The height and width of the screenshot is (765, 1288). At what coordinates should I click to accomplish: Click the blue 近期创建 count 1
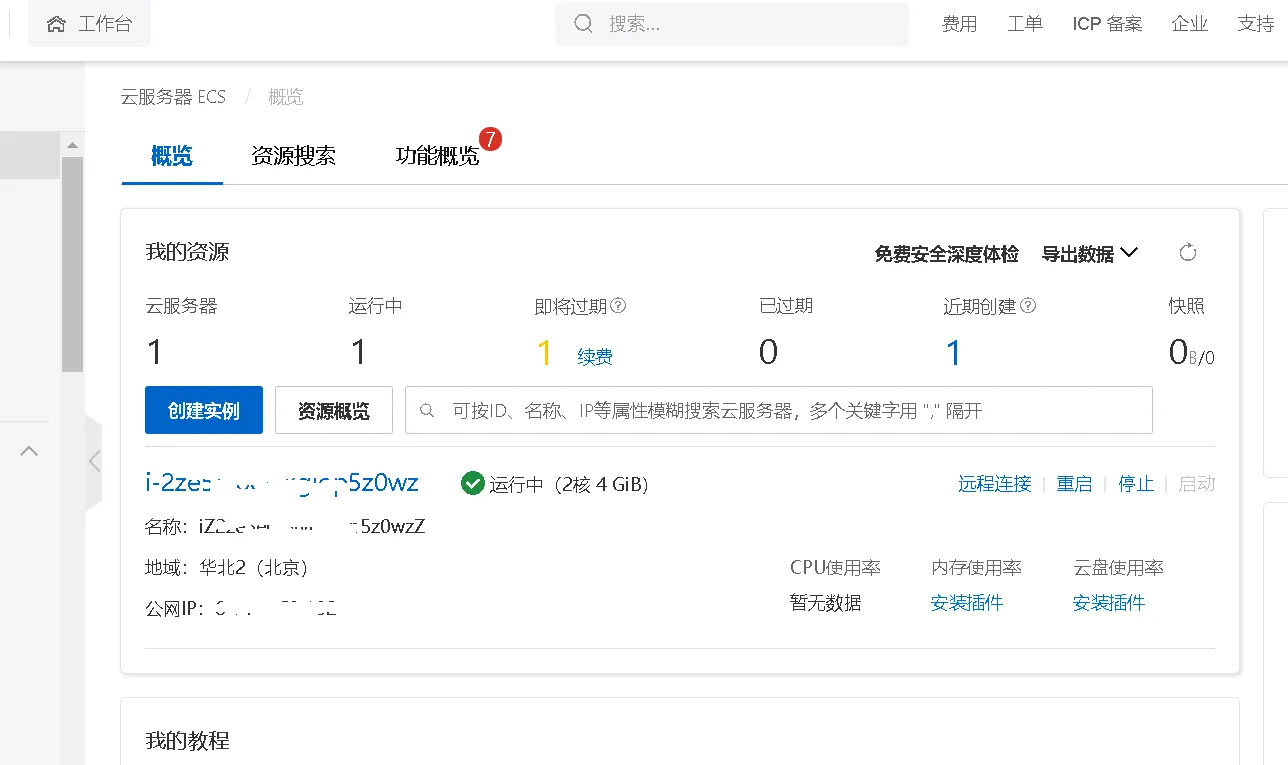[954, 352]
